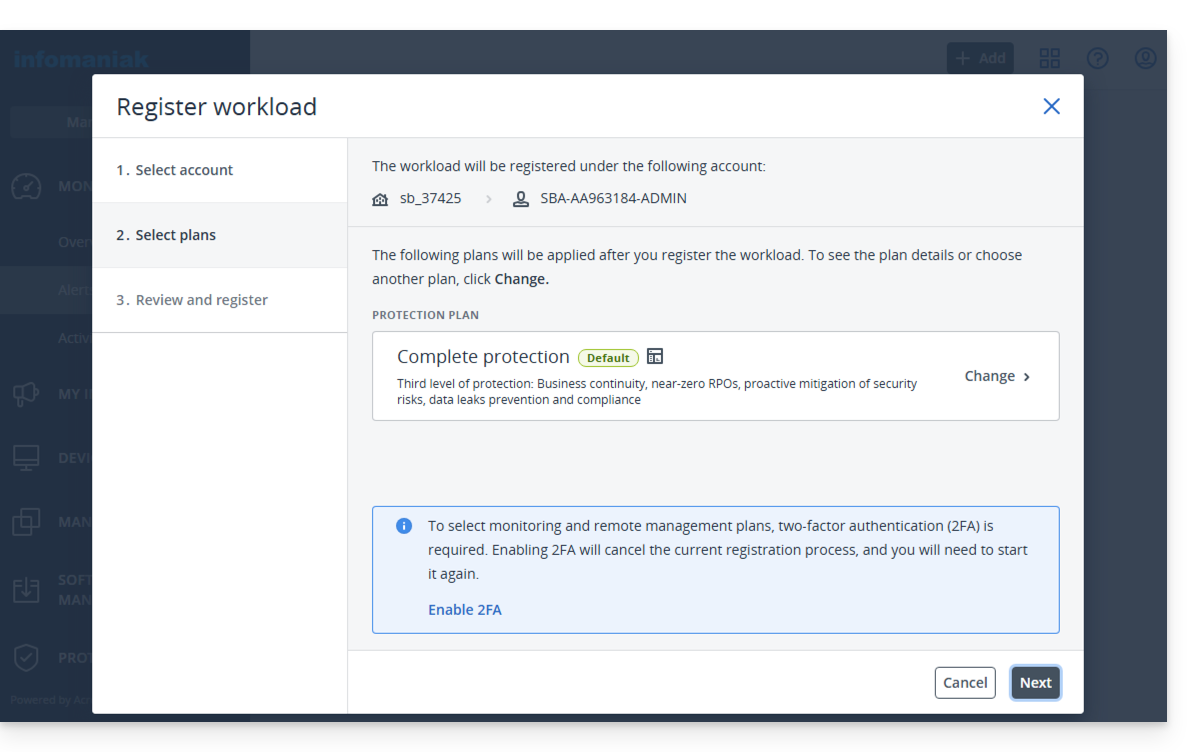Click the Enable 2FA link
The width and height of the screenshot is (1197, 752).
465,610
